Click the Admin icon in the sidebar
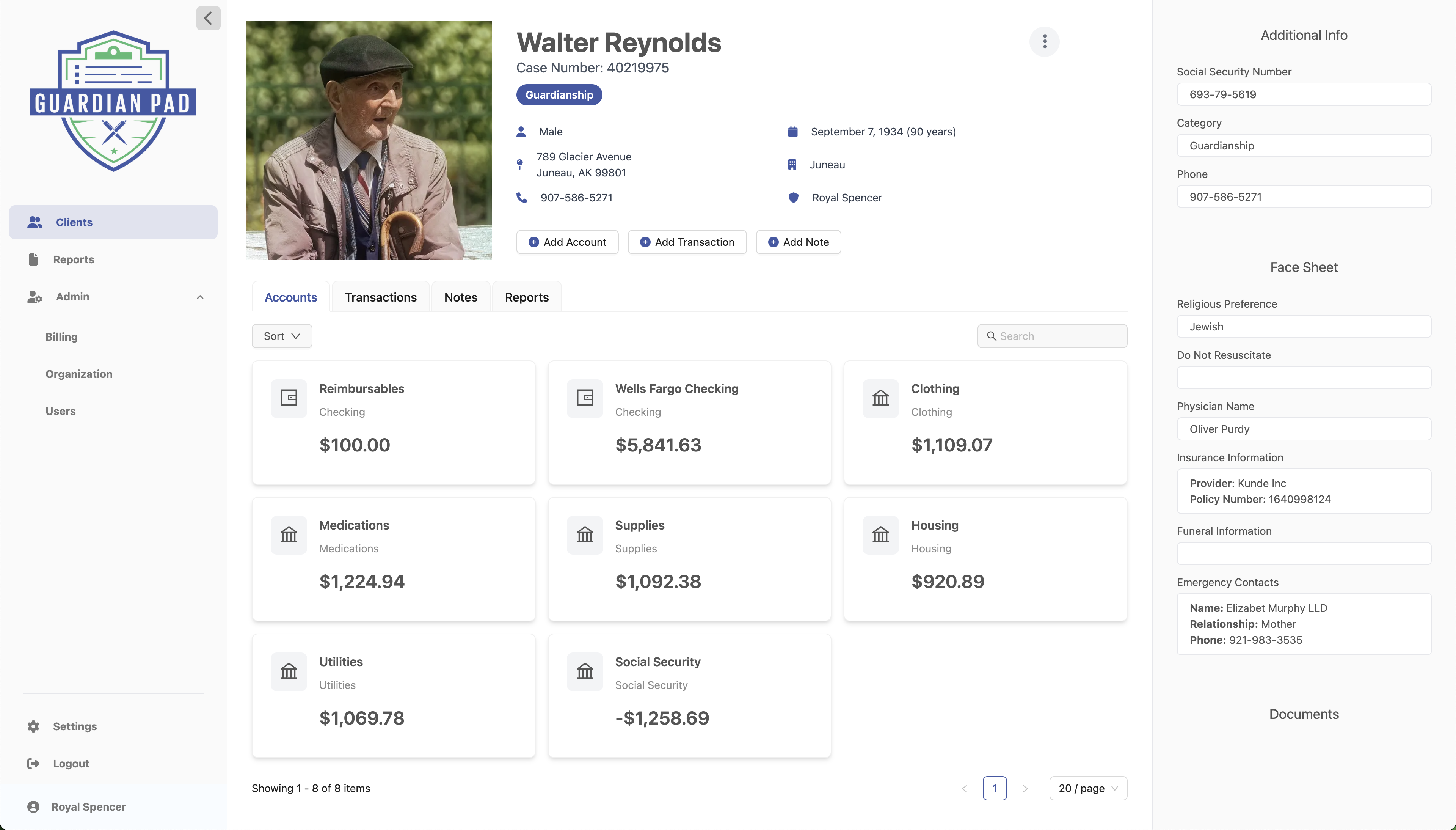Screen dimensions: 1456x830 click(x=34, y=296)
